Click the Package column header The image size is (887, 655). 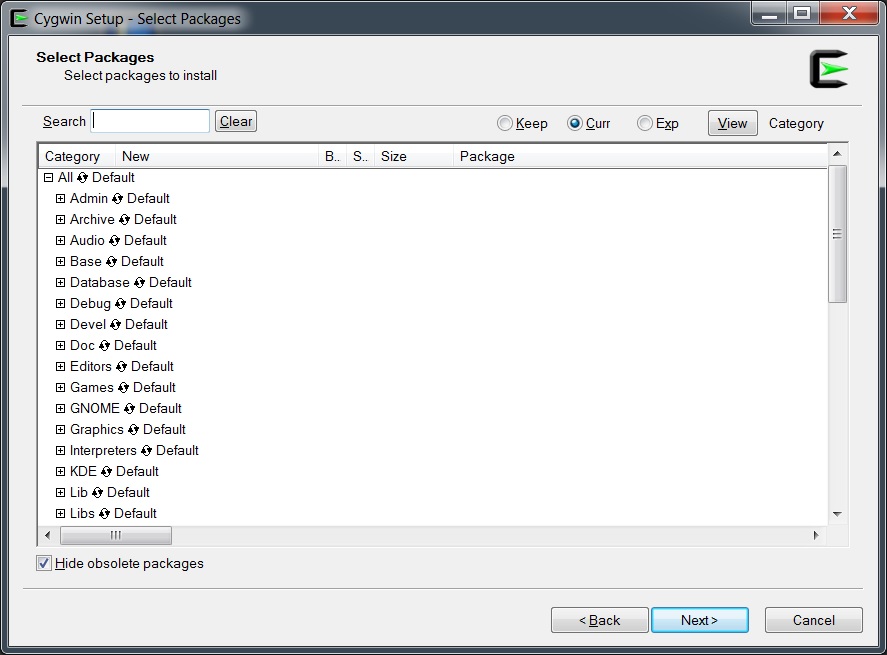coord(640,156)
